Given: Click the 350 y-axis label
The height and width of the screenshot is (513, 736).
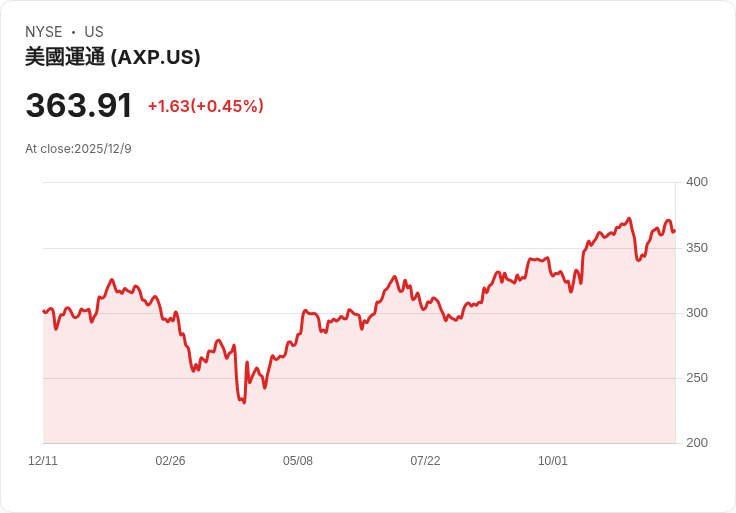Looking at the screenshot, I should point(697,247).
